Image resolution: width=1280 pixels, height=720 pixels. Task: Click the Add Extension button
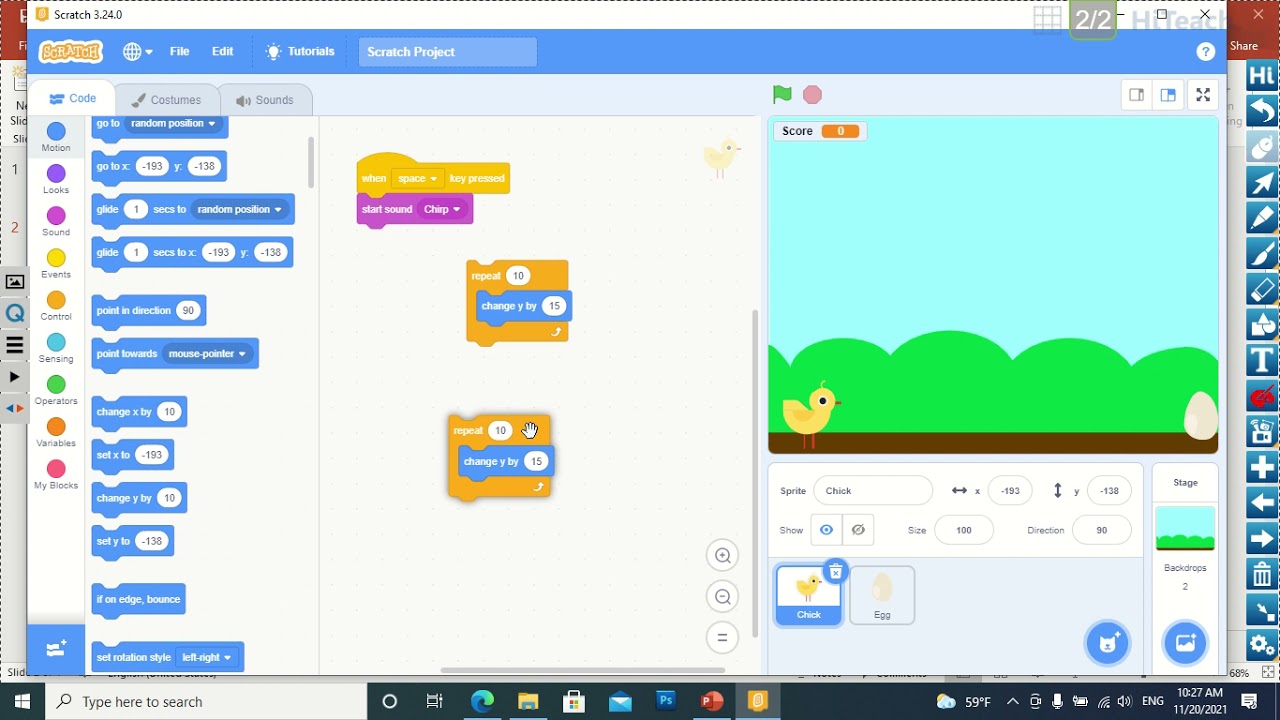tap(56, 649)
